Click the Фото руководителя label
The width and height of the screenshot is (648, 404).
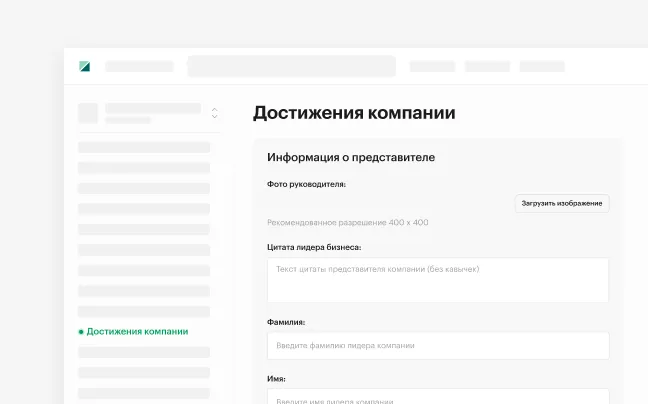click(x=306, y=184)
